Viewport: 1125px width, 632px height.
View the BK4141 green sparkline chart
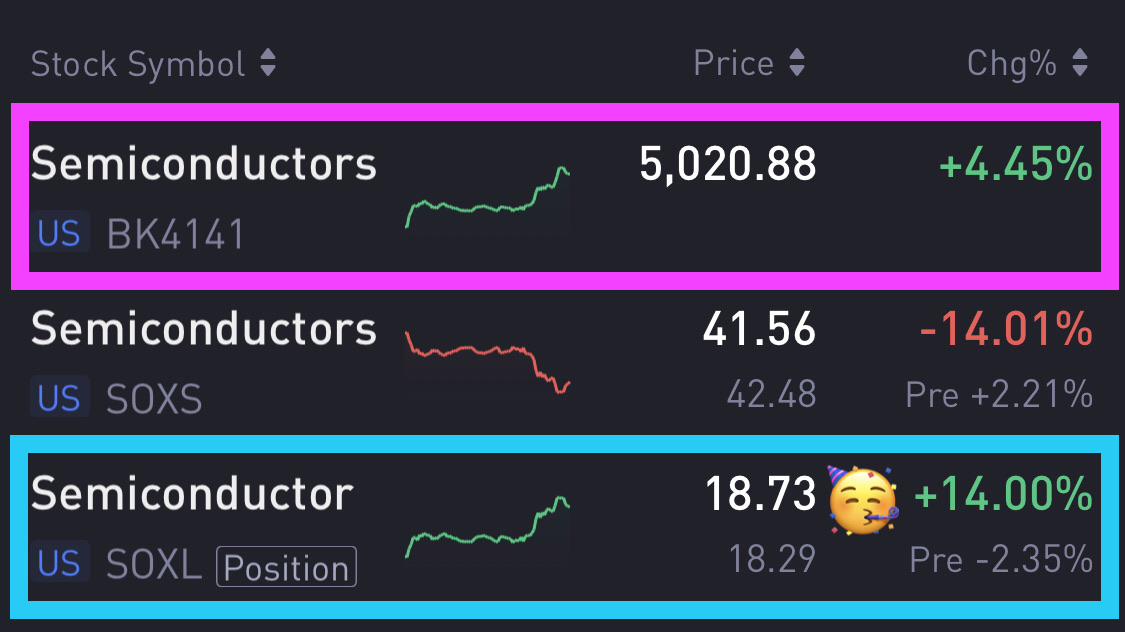[x=488, y=198]
